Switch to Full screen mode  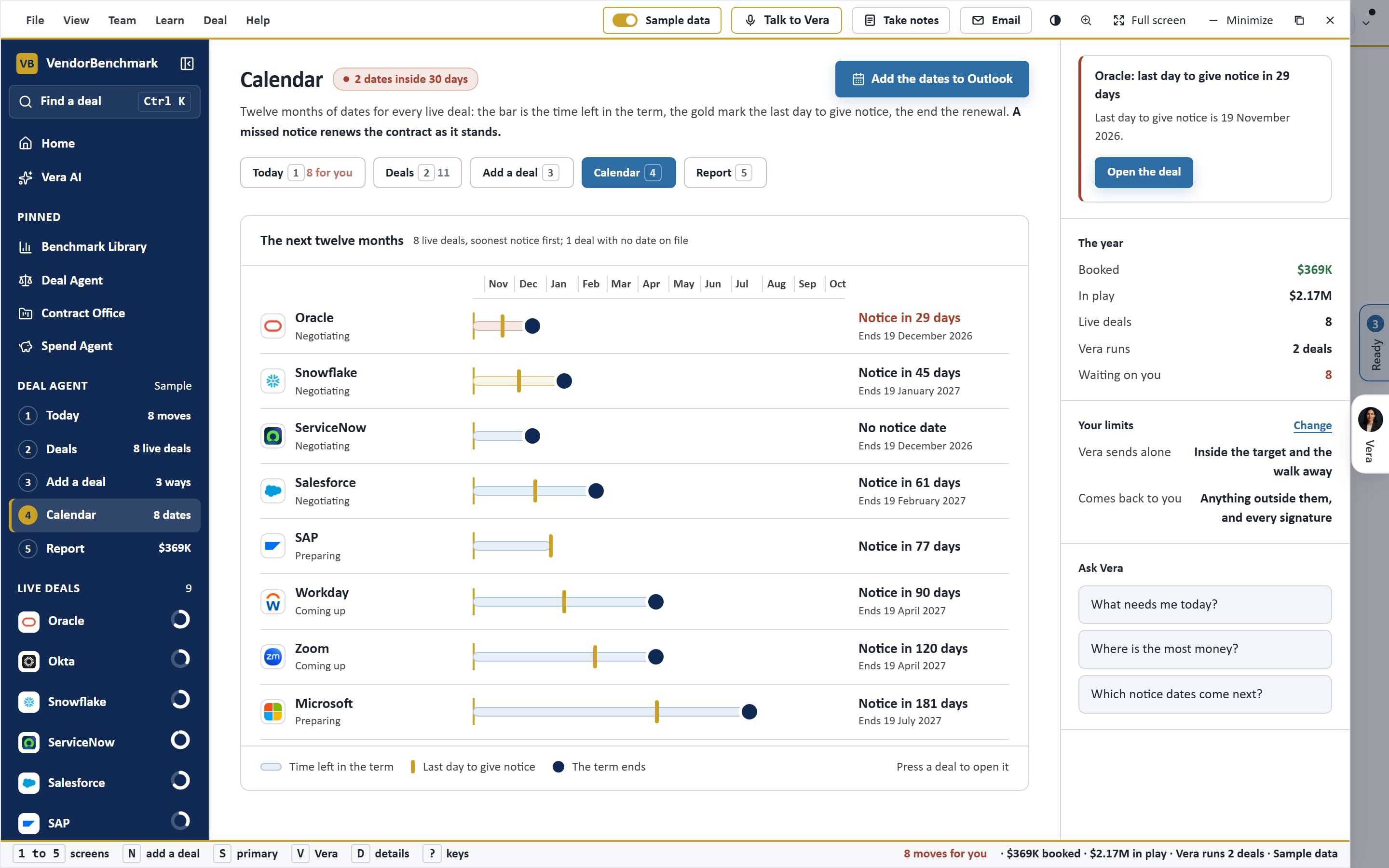(1149, 20)
